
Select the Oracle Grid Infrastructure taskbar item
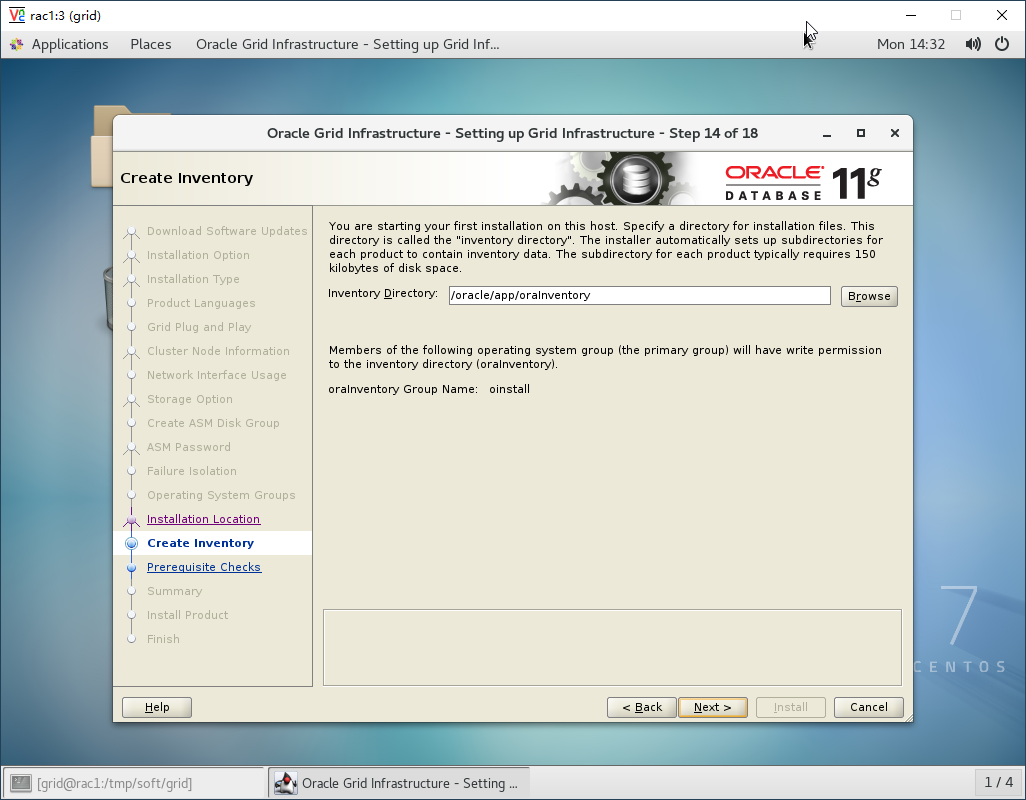click(x=398, y=783)
